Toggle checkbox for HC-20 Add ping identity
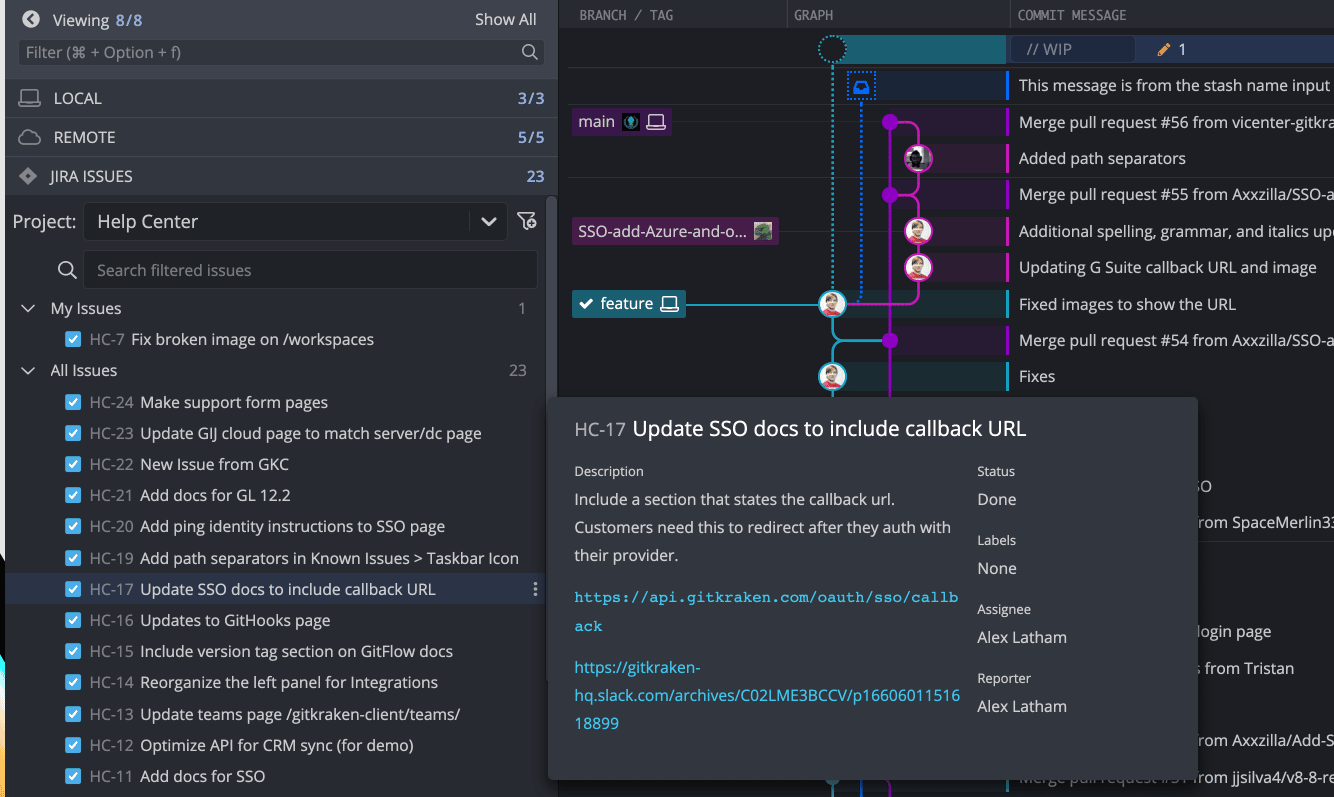The image size is (1334, 797). point(72,526)
